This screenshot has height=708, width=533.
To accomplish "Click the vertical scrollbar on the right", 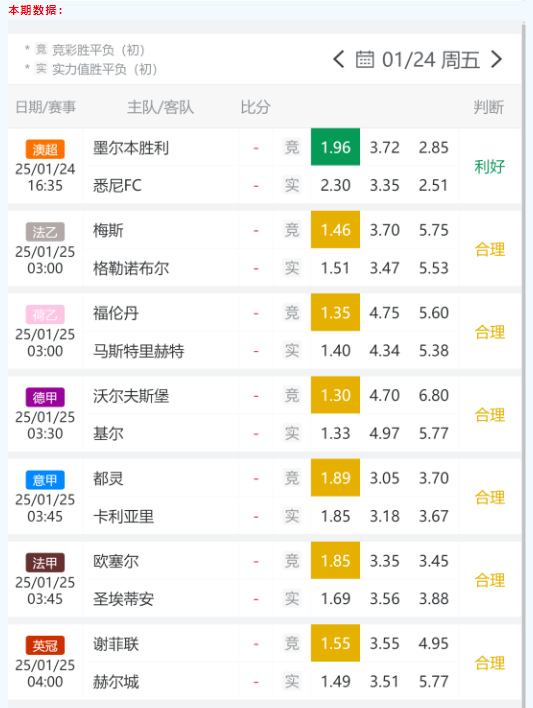I will 524,361.
